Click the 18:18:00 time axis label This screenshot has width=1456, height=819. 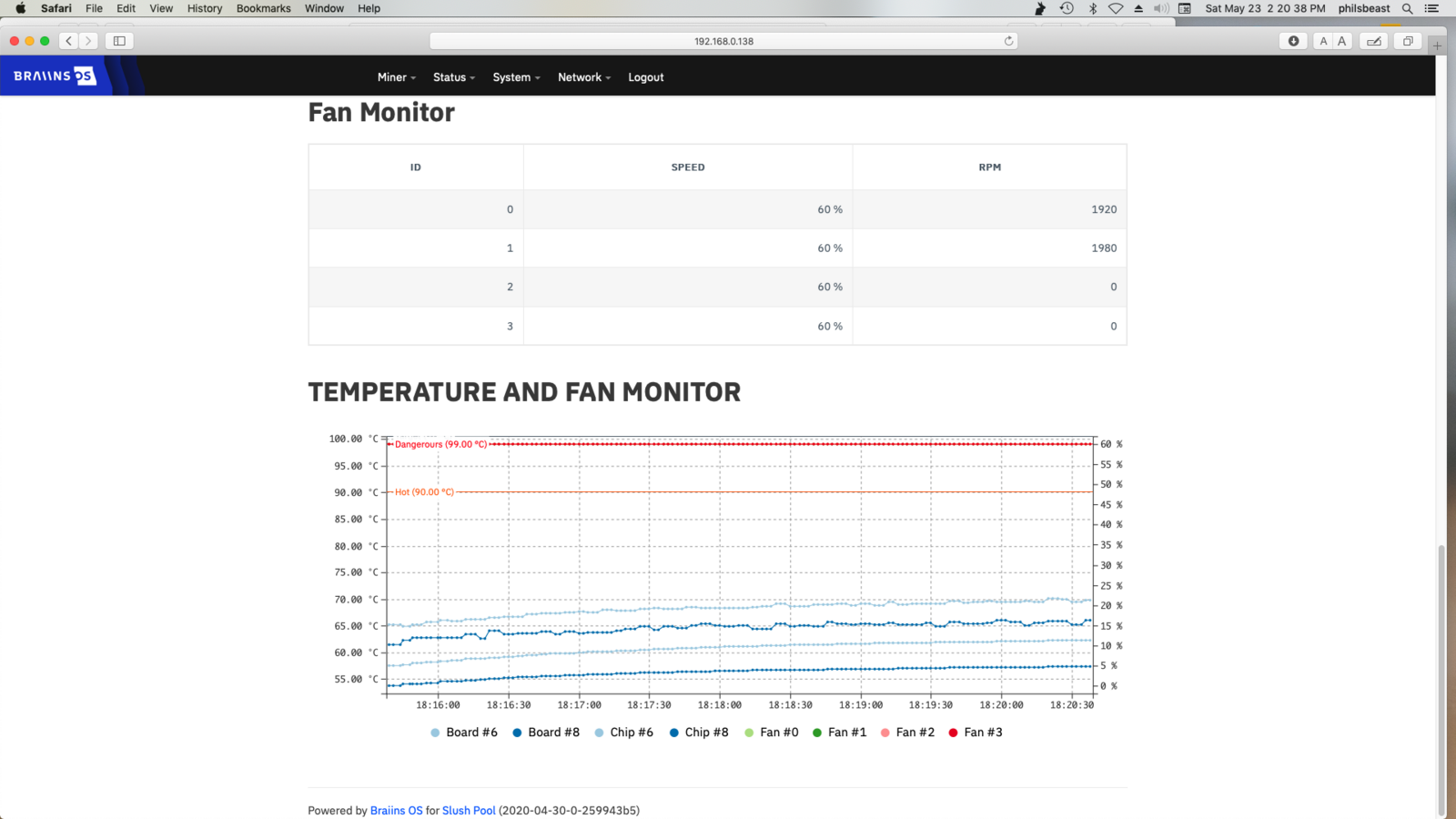click(x=720, y=705)
